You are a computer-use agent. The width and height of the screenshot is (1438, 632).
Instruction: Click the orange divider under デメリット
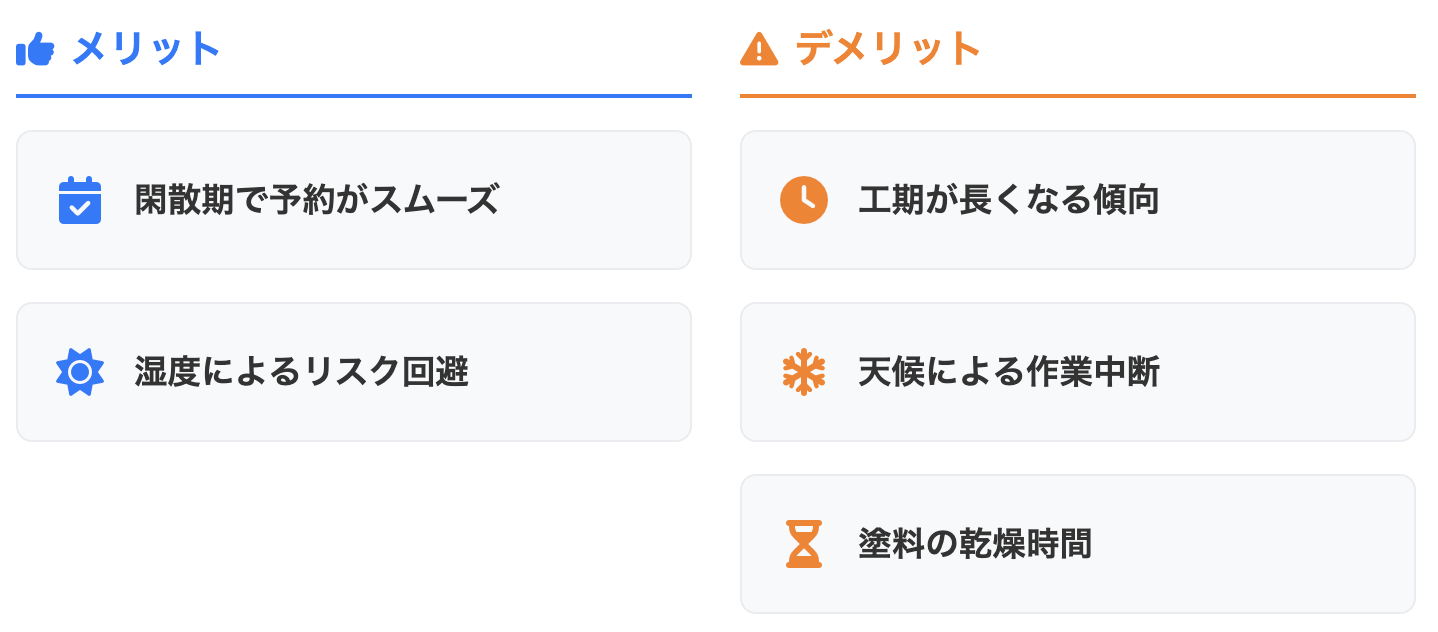pyautogui.click(x=1078, y=96)
